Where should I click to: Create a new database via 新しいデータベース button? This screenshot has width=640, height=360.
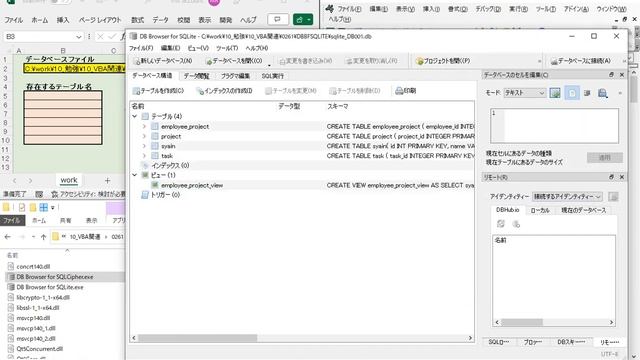[x=162, y=61]
